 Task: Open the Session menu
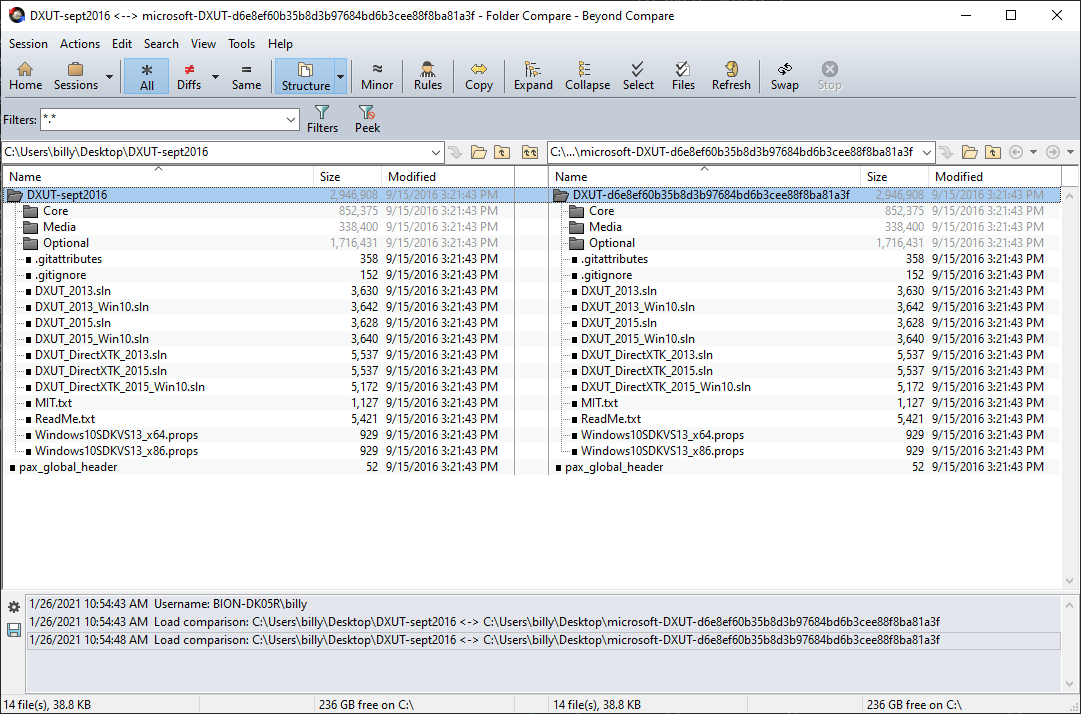point(28,43)
